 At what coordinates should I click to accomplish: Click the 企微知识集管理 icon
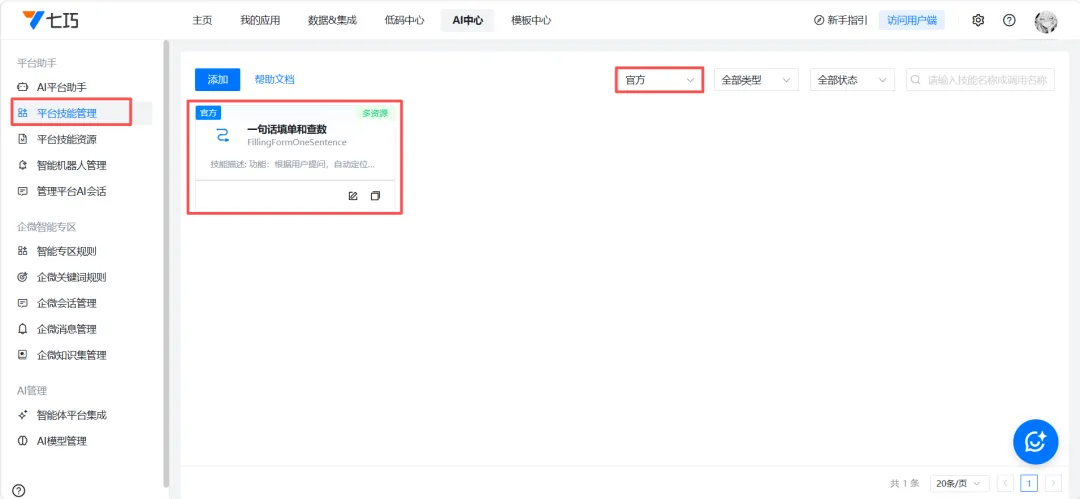(23, 356)
